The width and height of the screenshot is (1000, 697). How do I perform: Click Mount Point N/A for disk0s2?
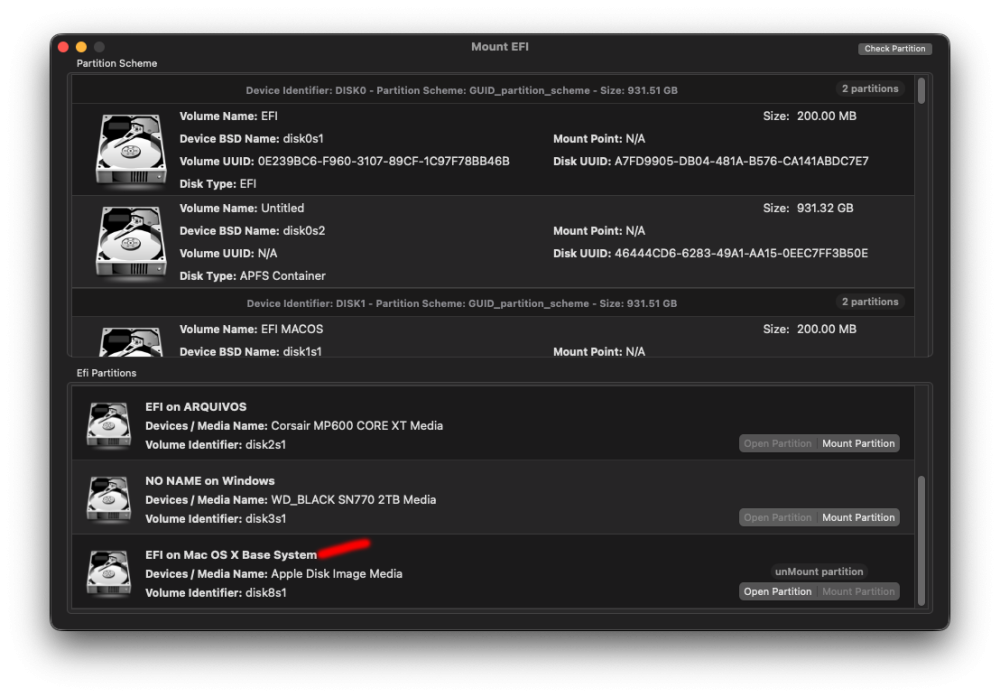click(599, 230)
